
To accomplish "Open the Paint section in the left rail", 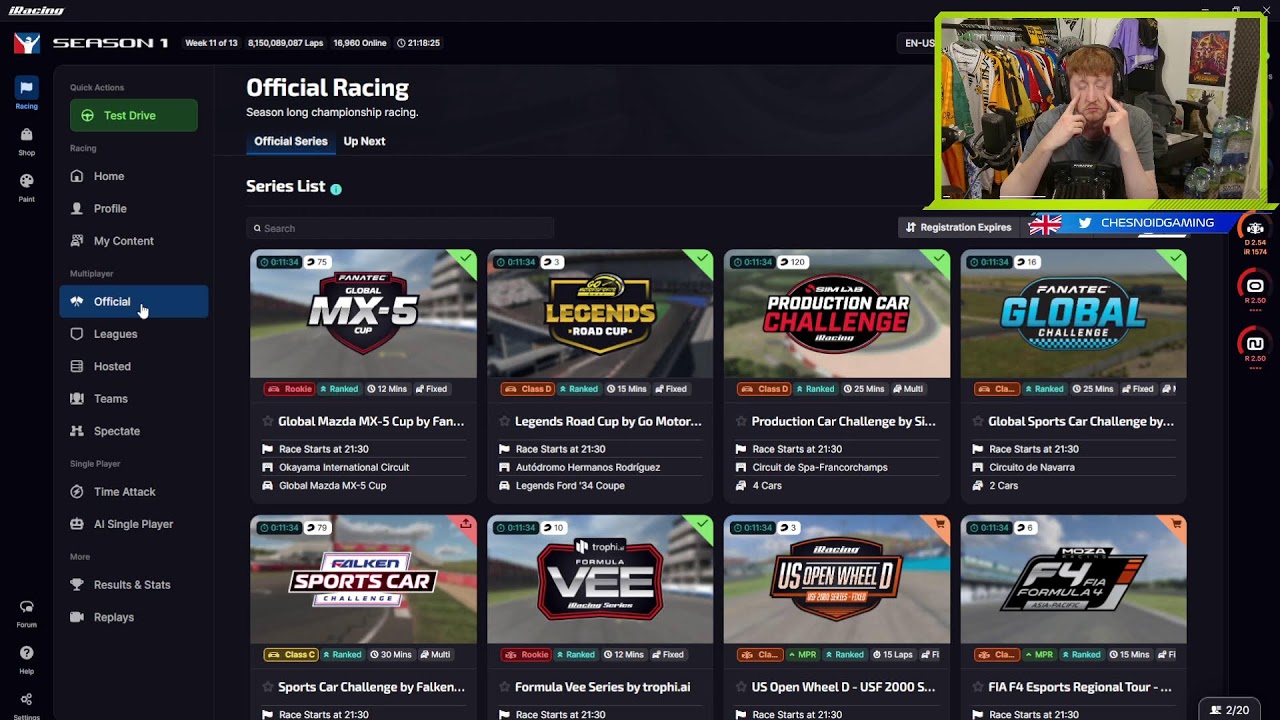I will tap(27, 187).
